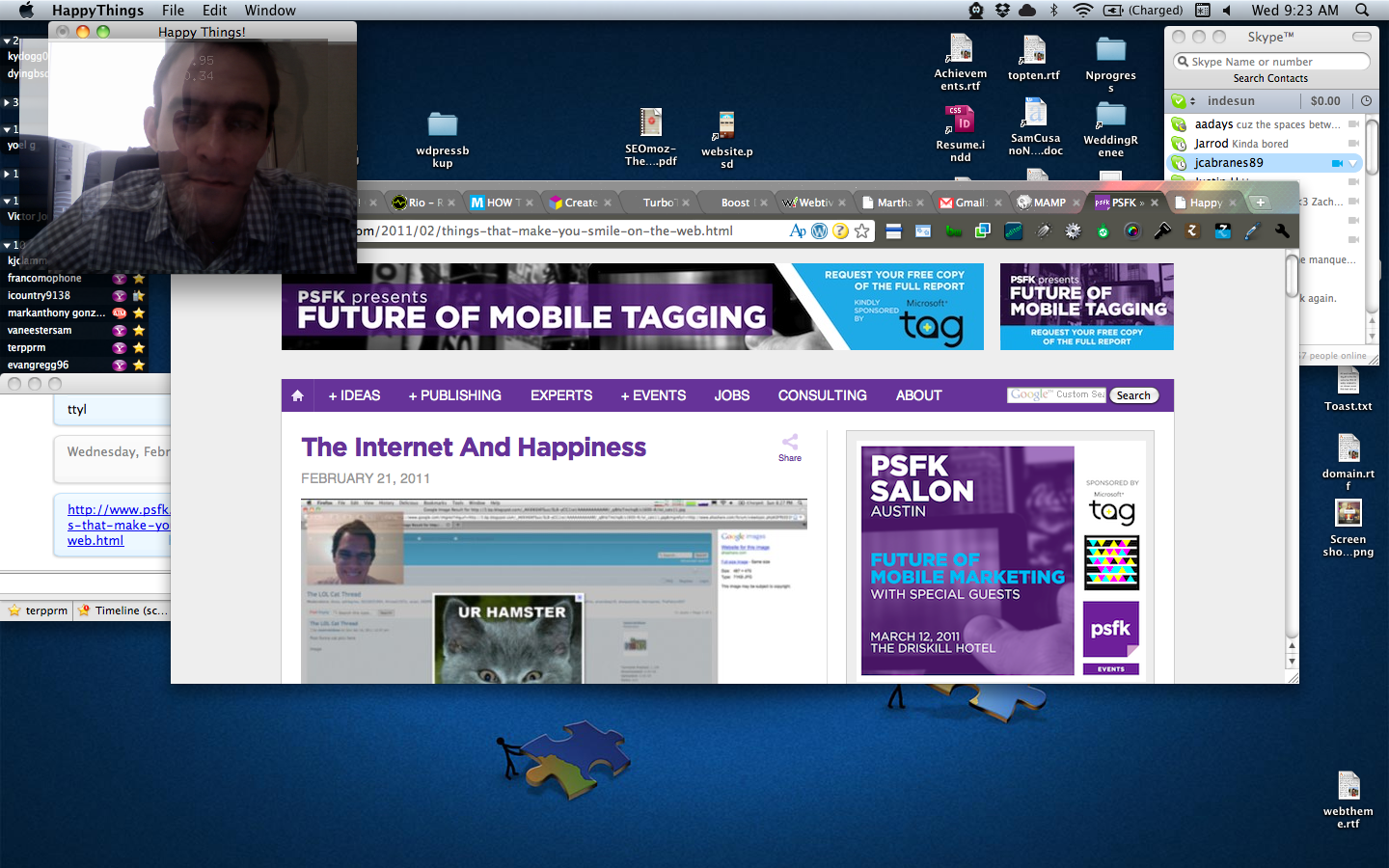
Task: Open the CONSULTING item in the site navigation
Action: [x=822, y=395]
